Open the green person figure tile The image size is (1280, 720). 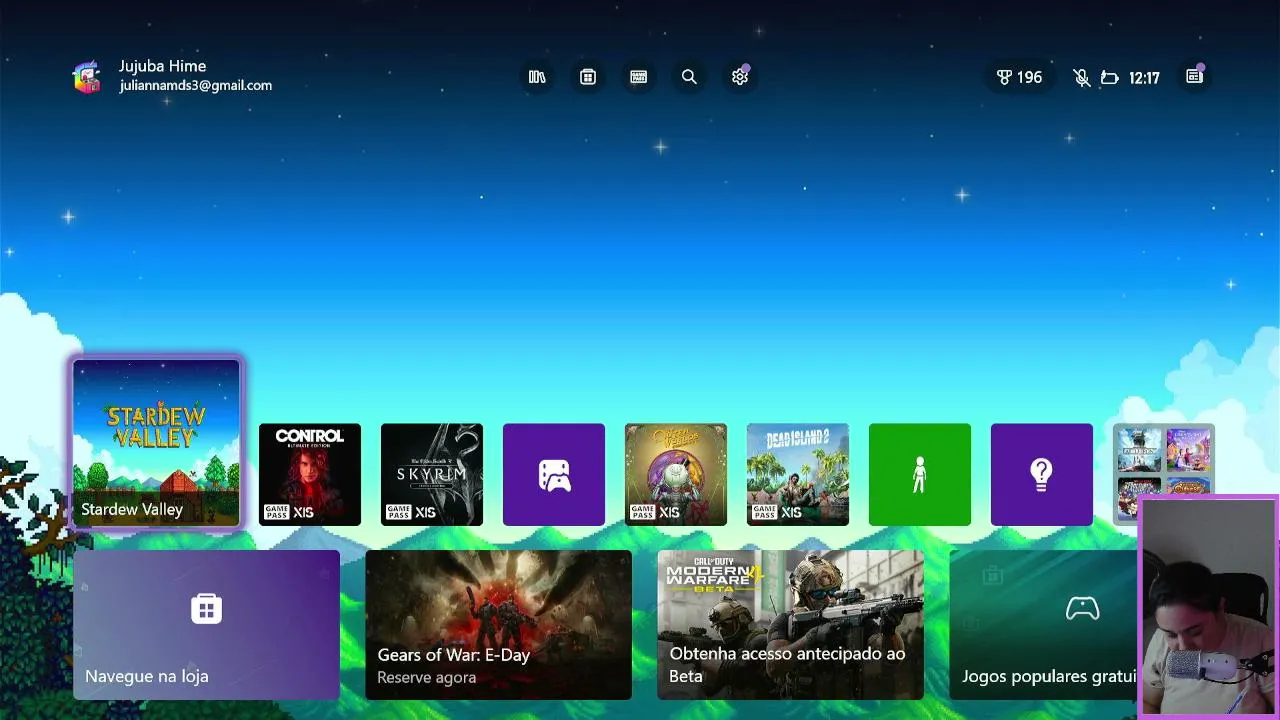coord(920,474)
